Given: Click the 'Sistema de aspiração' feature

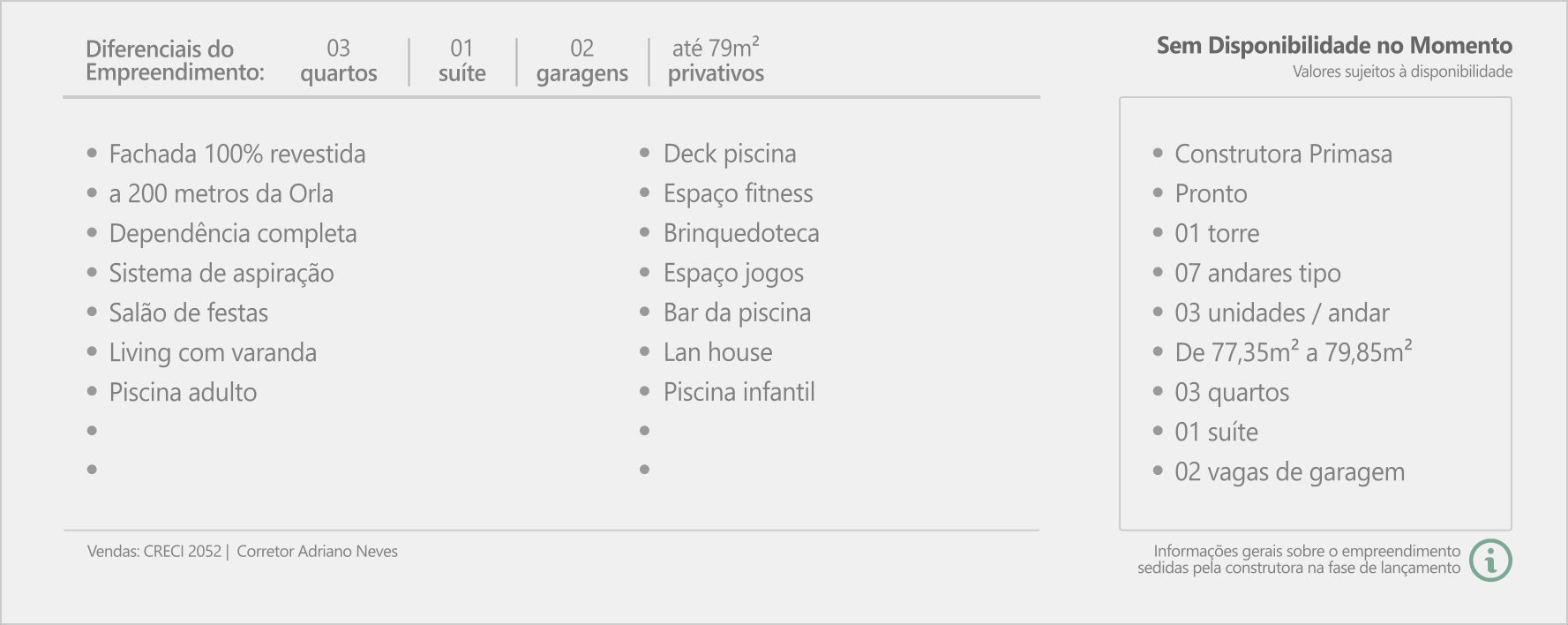Looking at the screenshot, I should (x=221, y=273).
